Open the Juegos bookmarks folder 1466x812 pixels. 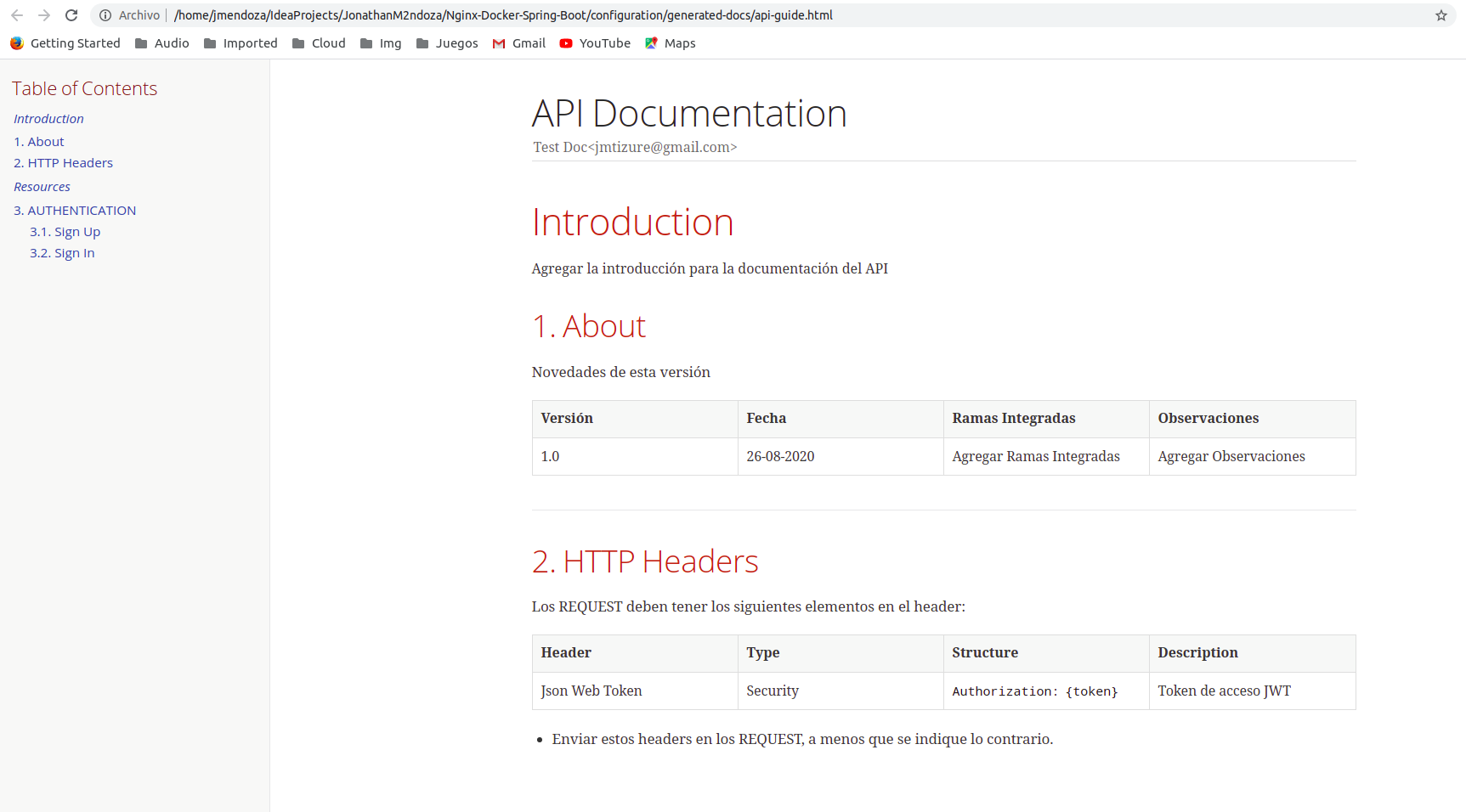447,43
